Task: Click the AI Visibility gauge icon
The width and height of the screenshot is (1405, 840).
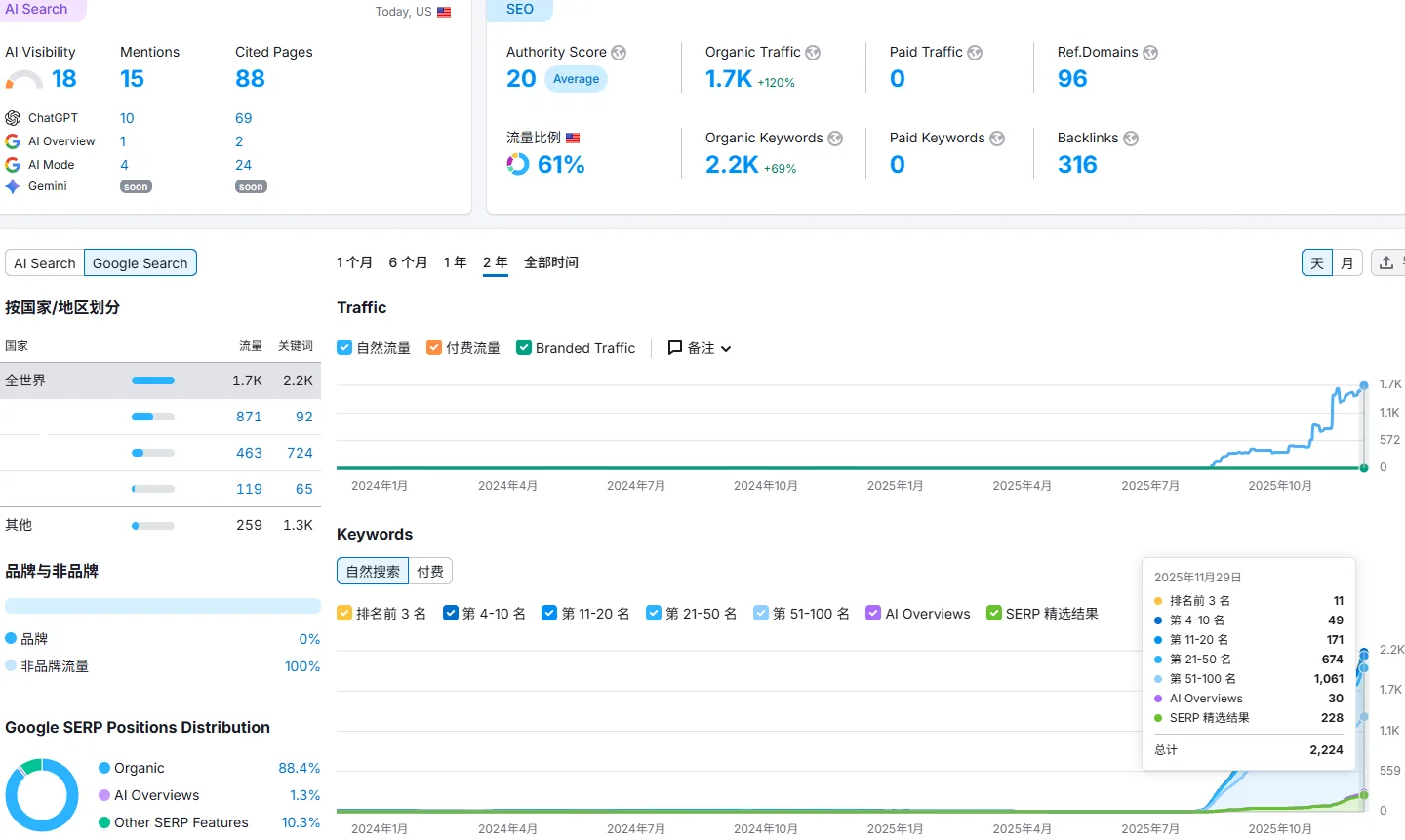Action: click(24, 80)
